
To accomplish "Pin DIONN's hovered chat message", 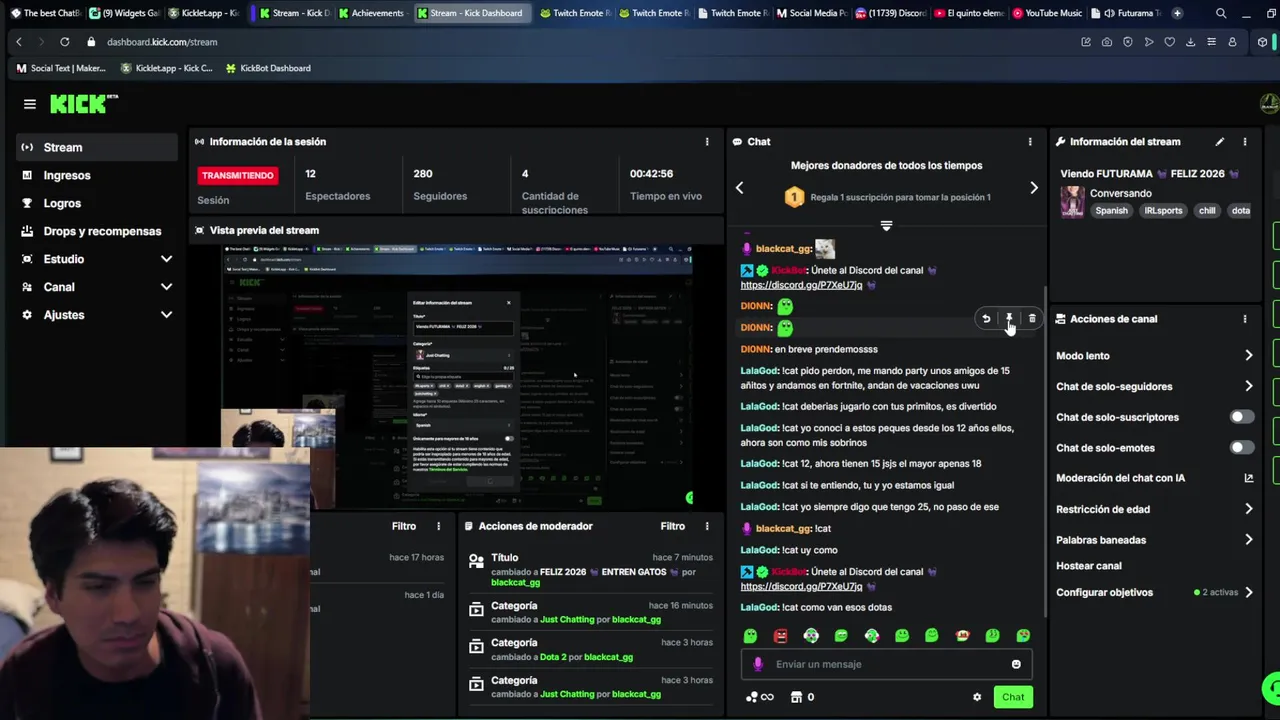I will click(1009, 319).
